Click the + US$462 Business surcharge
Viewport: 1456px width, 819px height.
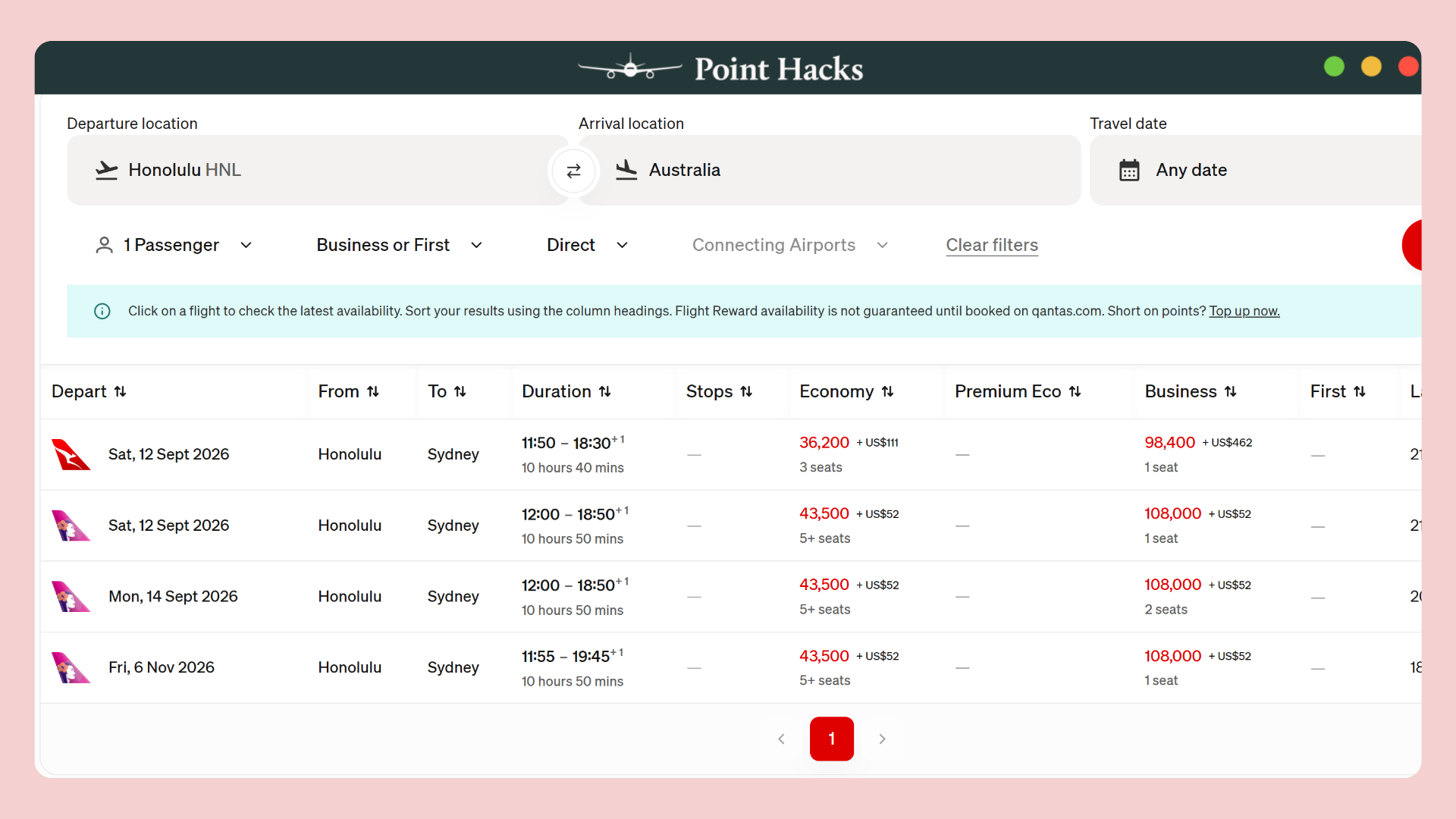[1227, 443]
